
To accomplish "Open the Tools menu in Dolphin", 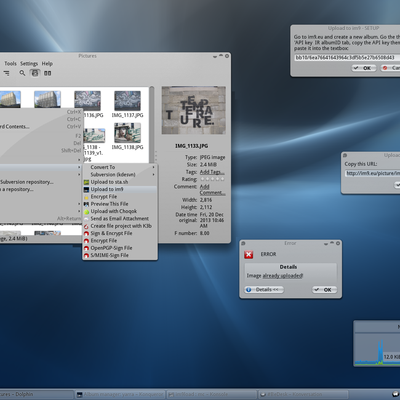I will (x=10, y=63).
